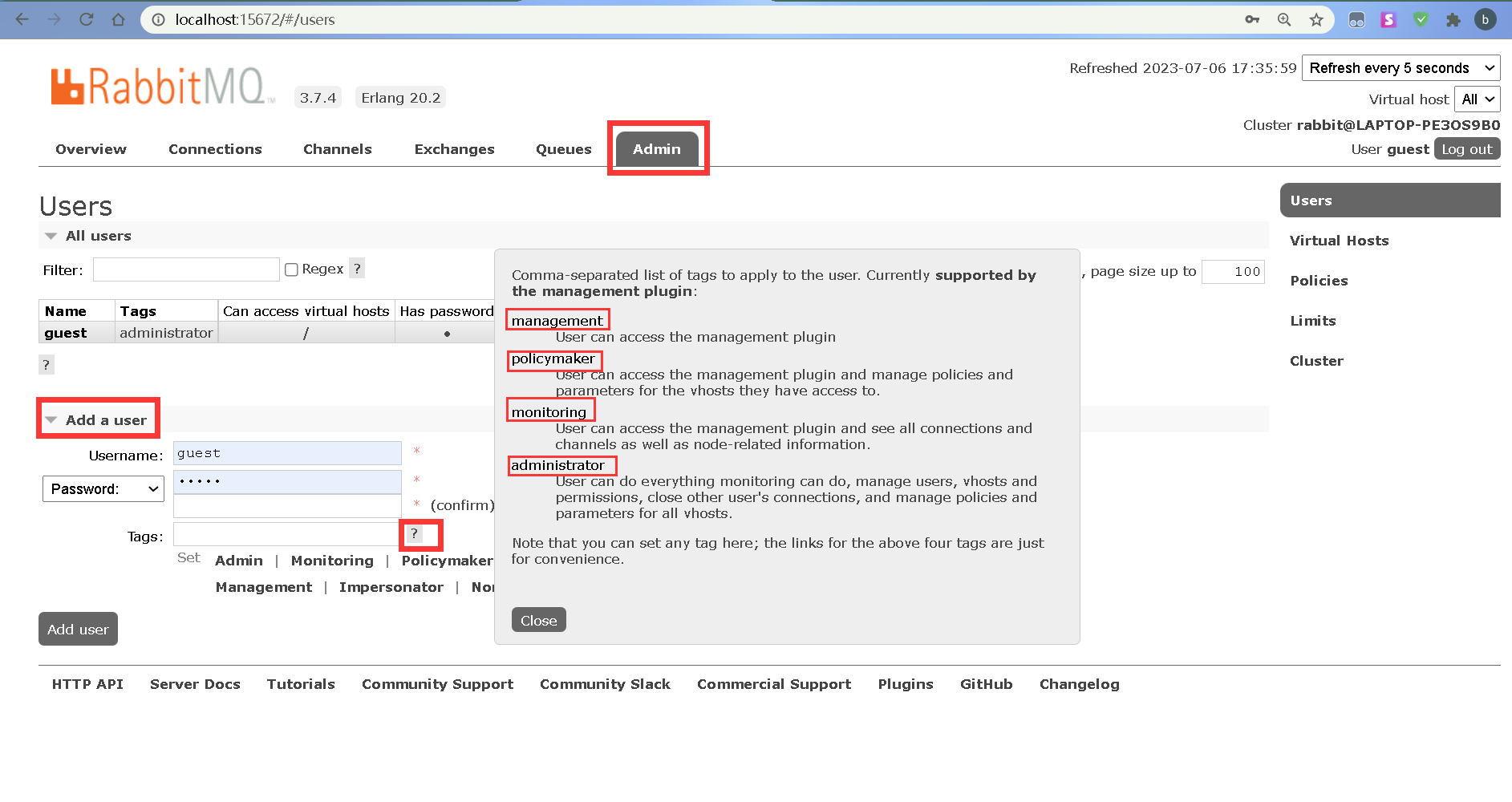Switch to the Queues tab
1512x802 pixels.
click(x=564, y=149)
